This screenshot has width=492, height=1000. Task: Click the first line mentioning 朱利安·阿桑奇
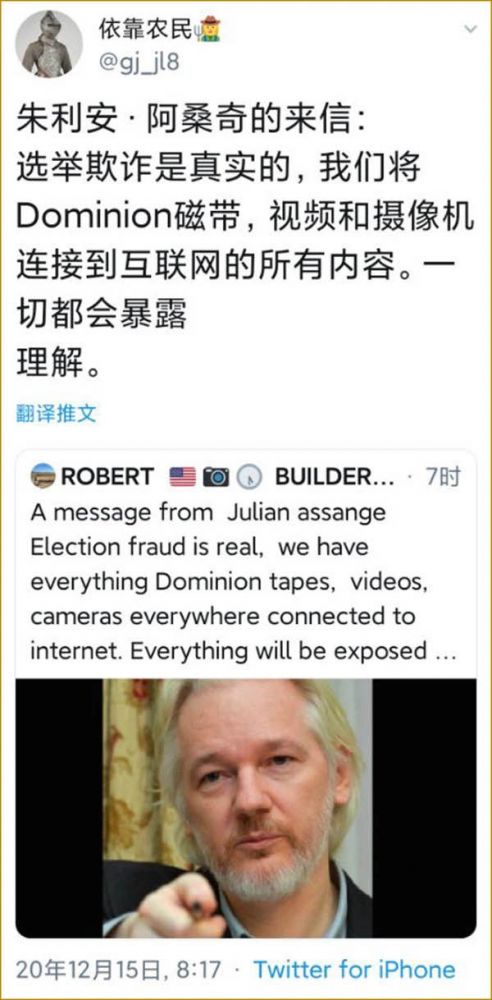(x=192, y=120)
